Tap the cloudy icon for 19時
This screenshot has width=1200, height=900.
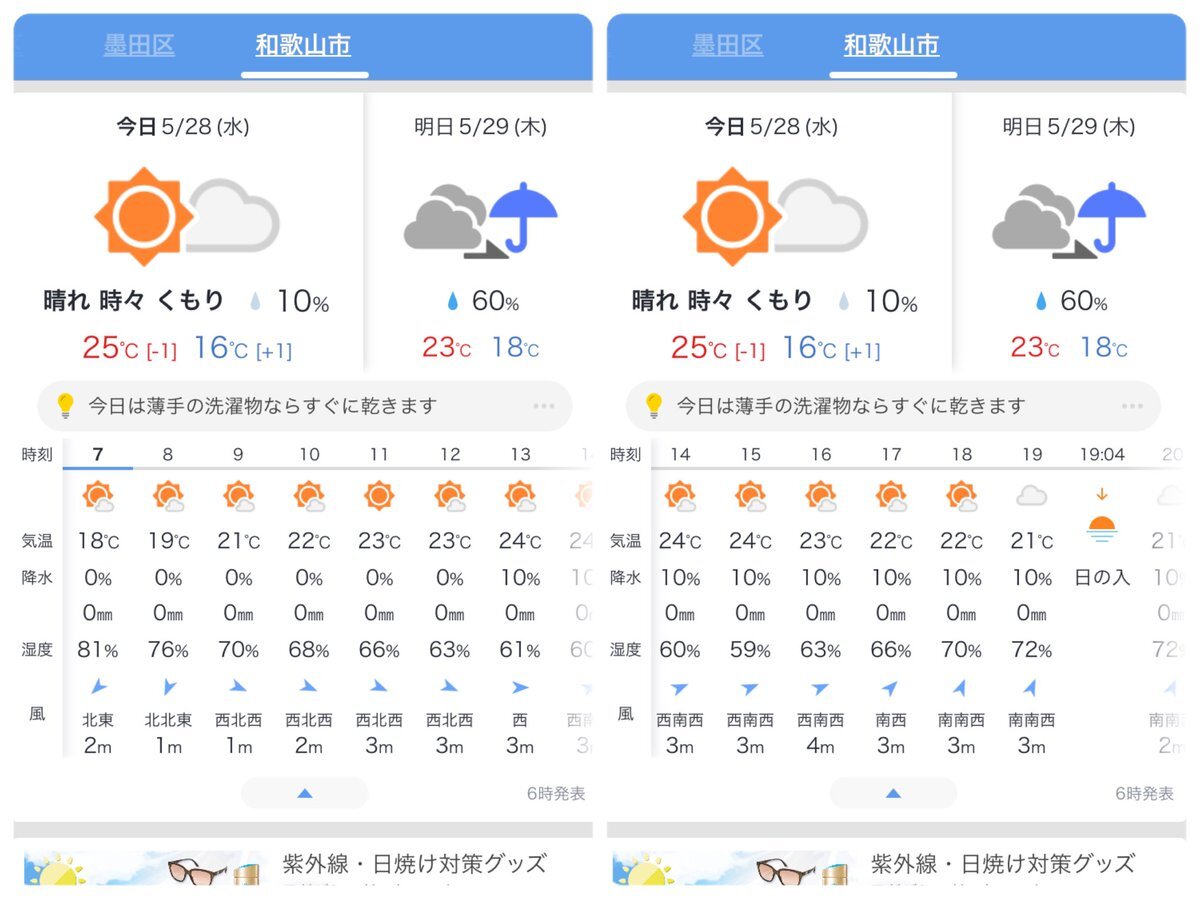pos(1031,495)
